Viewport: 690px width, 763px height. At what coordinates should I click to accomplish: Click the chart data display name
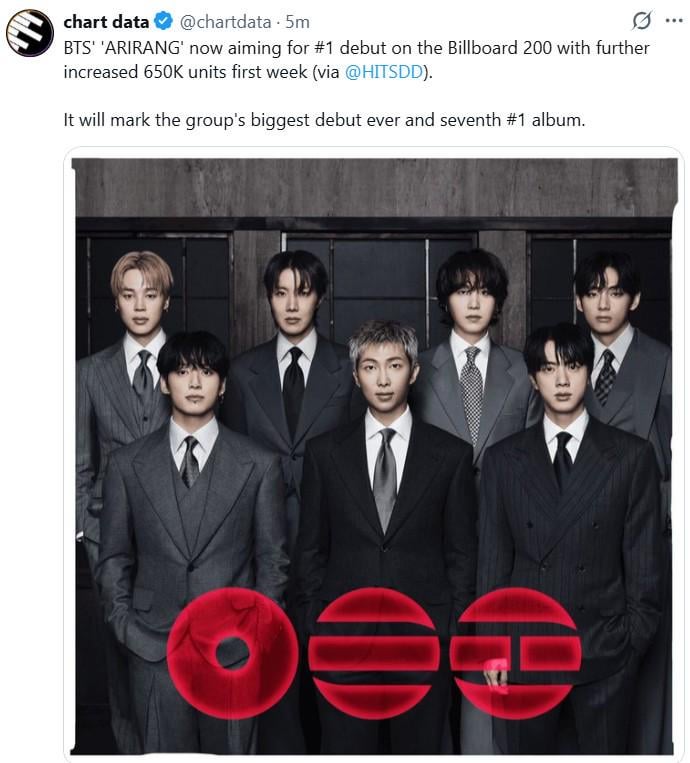pos(106,22)
